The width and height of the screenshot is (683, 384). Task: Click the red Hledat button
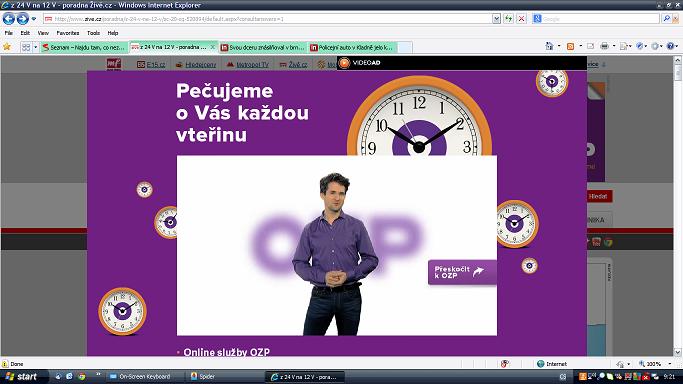598,196
